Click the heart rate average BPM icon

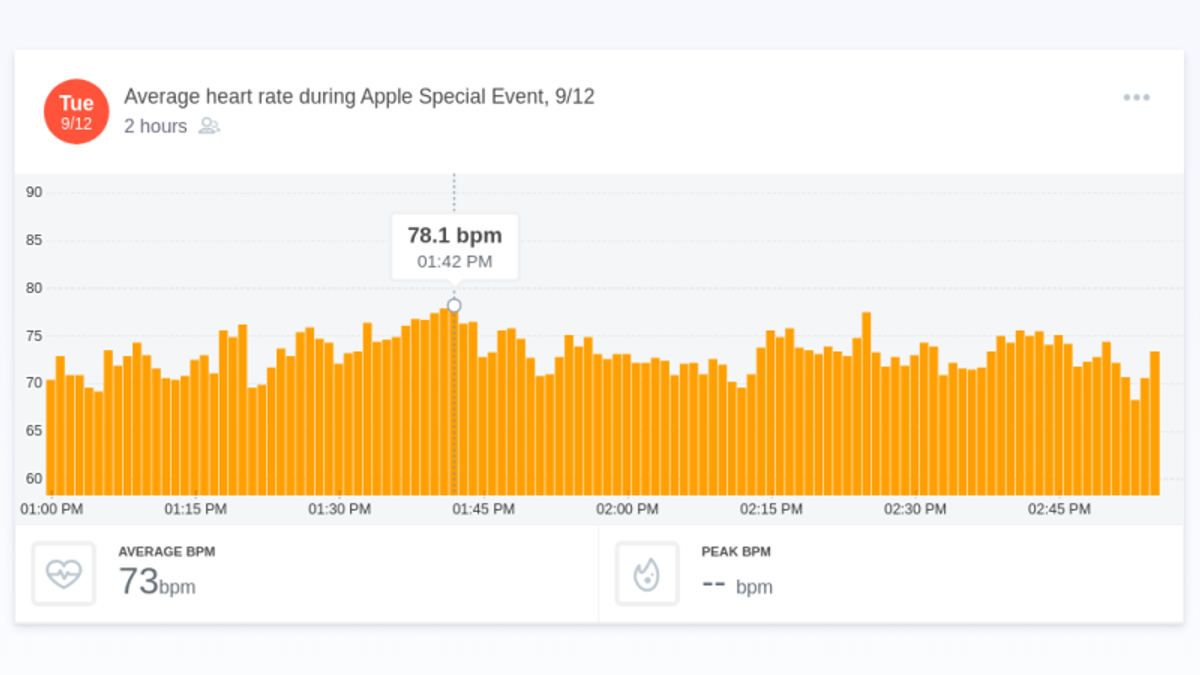tap(64, 574)
